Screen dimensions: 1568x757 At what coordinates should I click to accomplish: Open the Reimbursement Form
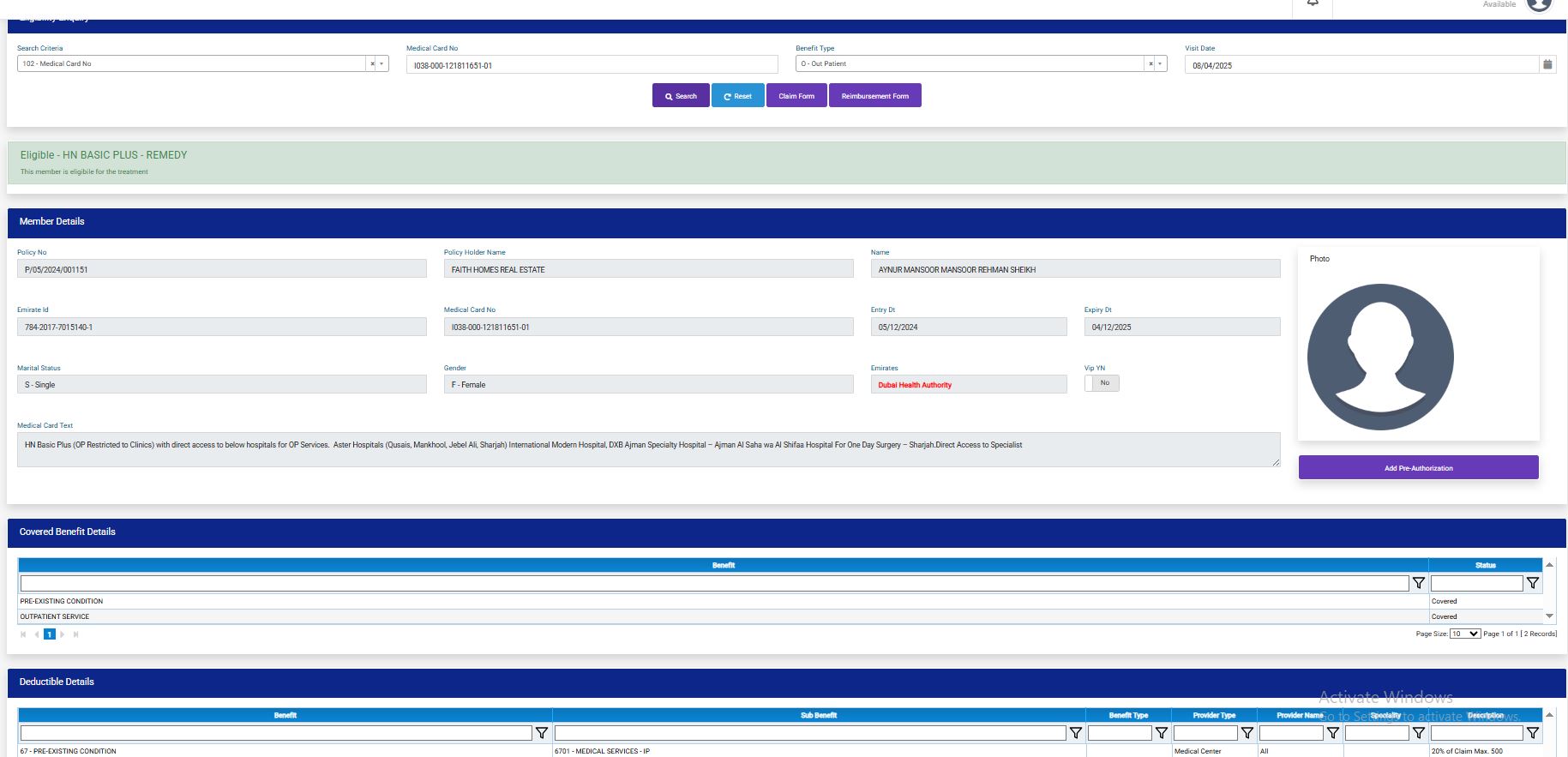click(874, 96)
